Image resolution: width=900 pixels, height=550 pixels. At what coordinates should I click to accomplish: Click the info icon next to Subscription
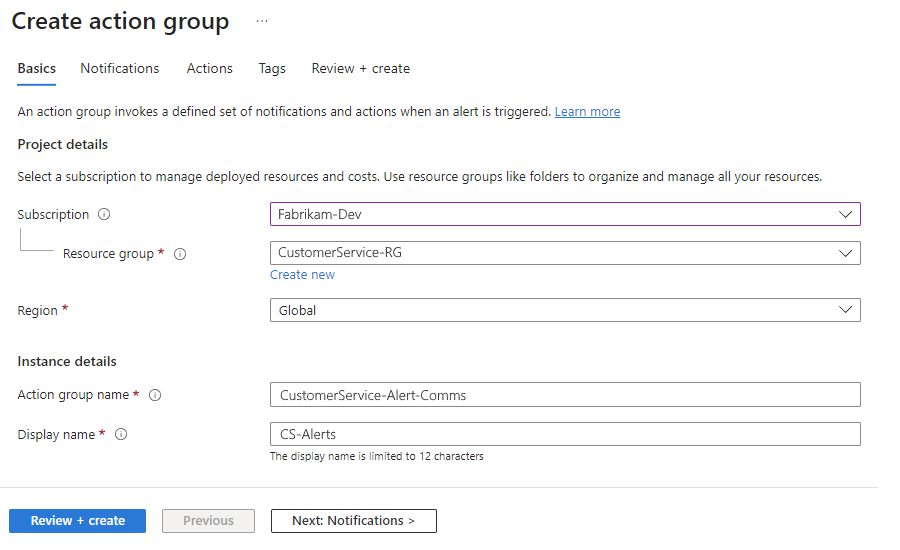coord(104,214)
